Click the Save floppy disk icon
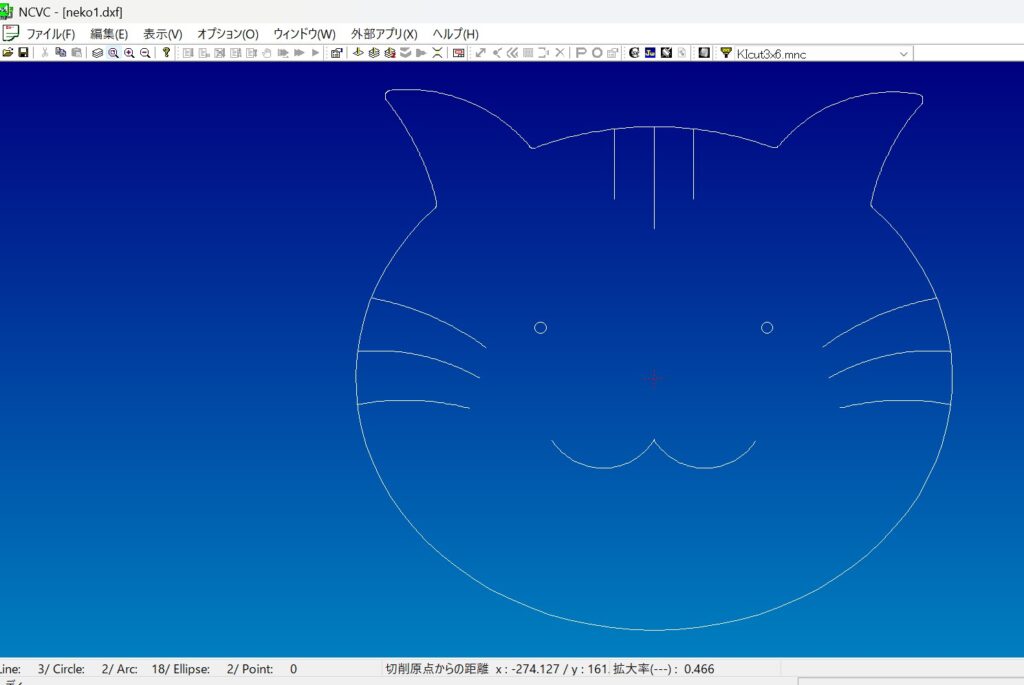The height and width of the screenshot is (685, 1024). click(23, 53)
